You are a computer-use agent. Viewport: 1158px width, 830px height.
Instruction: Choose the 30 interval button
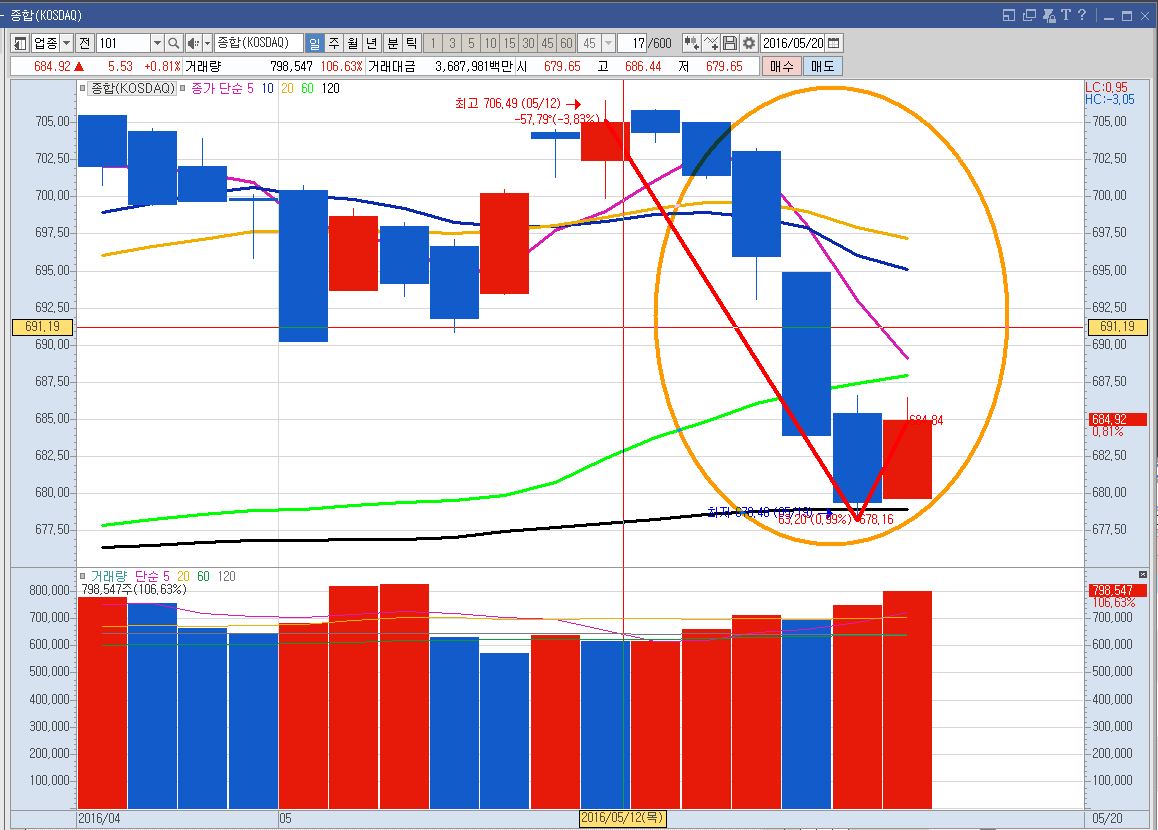click(x=529, y=43)
